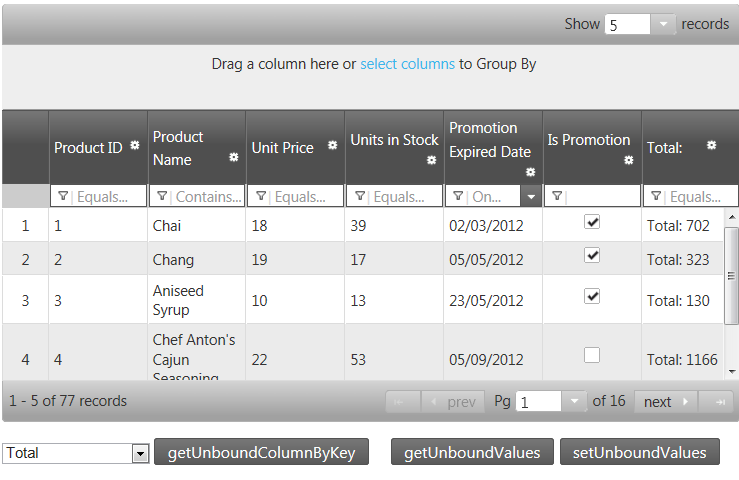This screenshot has width=739, height=480.
Task: Click the Promotion Expired Date gear icon
Action: pyautogui.click(x=530, y=172)
